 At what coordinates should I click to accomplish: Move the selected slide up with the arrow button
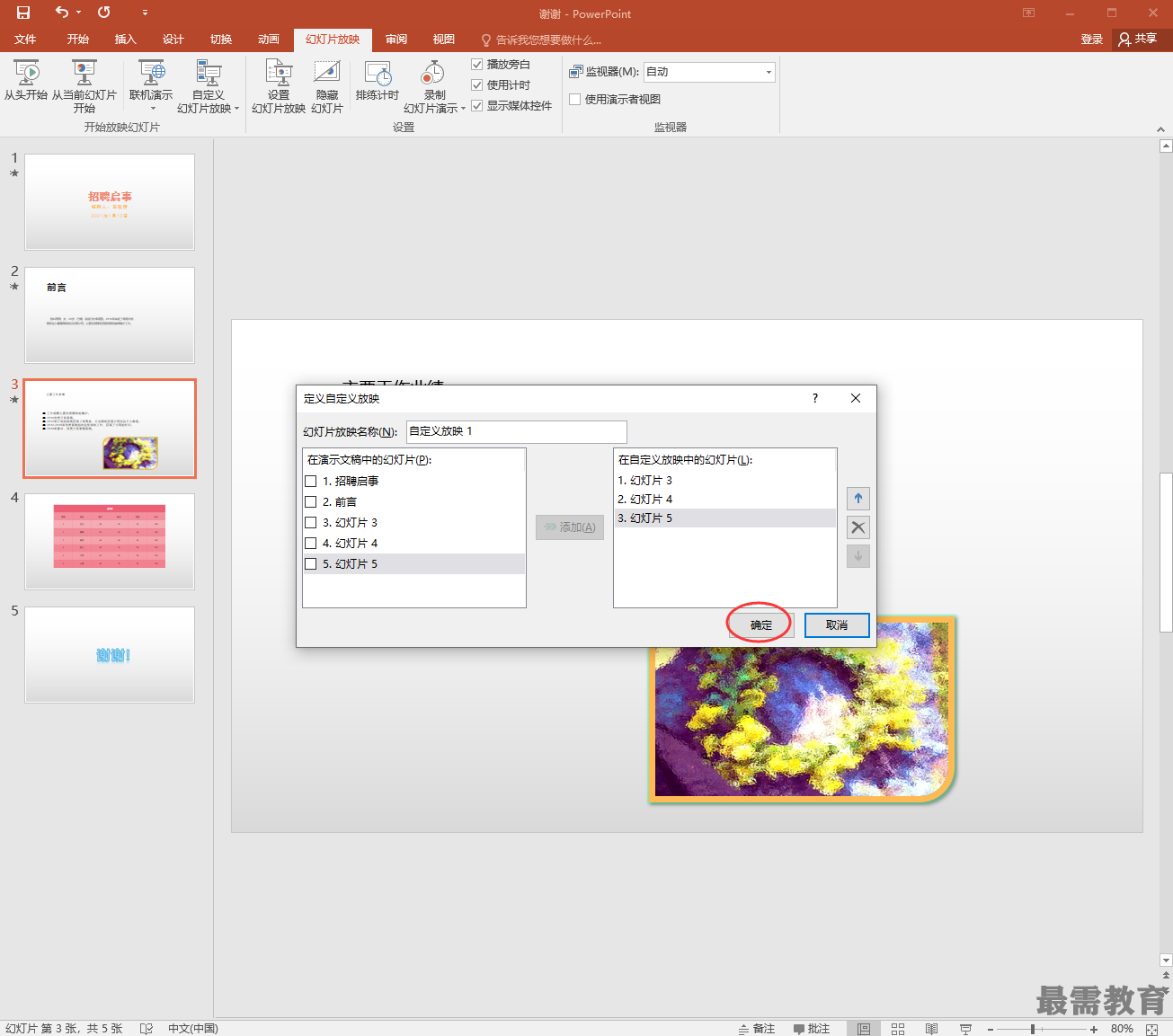[x=858, y=499]
